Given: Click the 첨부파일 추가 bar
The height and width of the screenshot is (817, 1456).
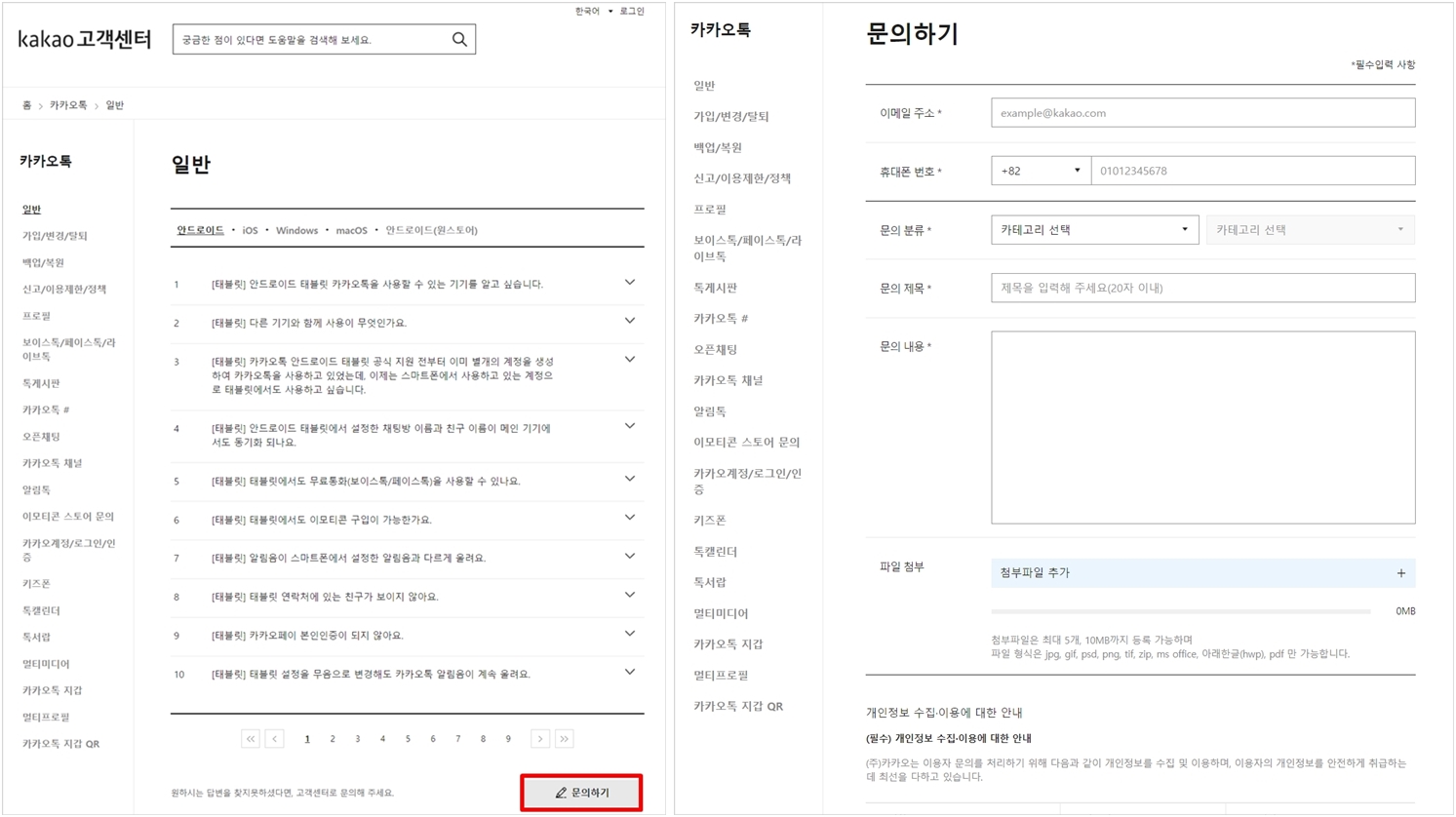Looking at the screenshot, I should 1203,573.
